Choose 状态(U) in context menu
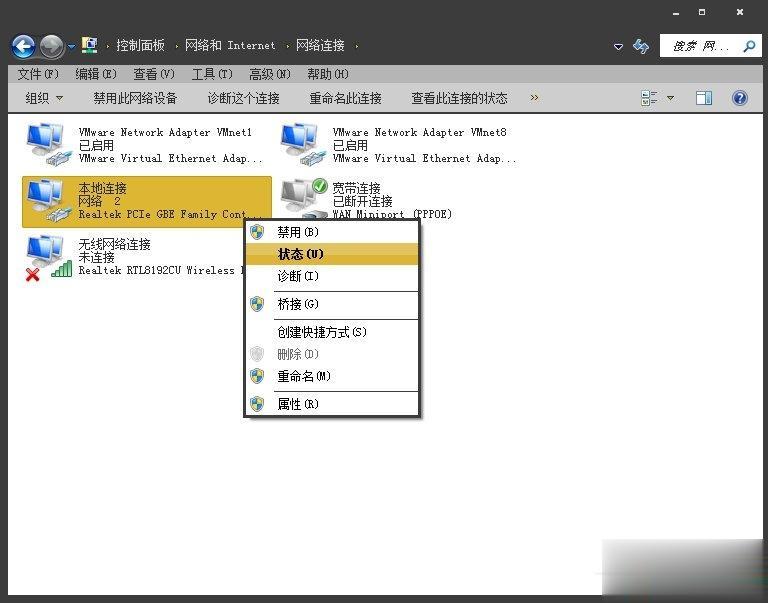This screenshot has width=768, height=603. coord(332,254)
